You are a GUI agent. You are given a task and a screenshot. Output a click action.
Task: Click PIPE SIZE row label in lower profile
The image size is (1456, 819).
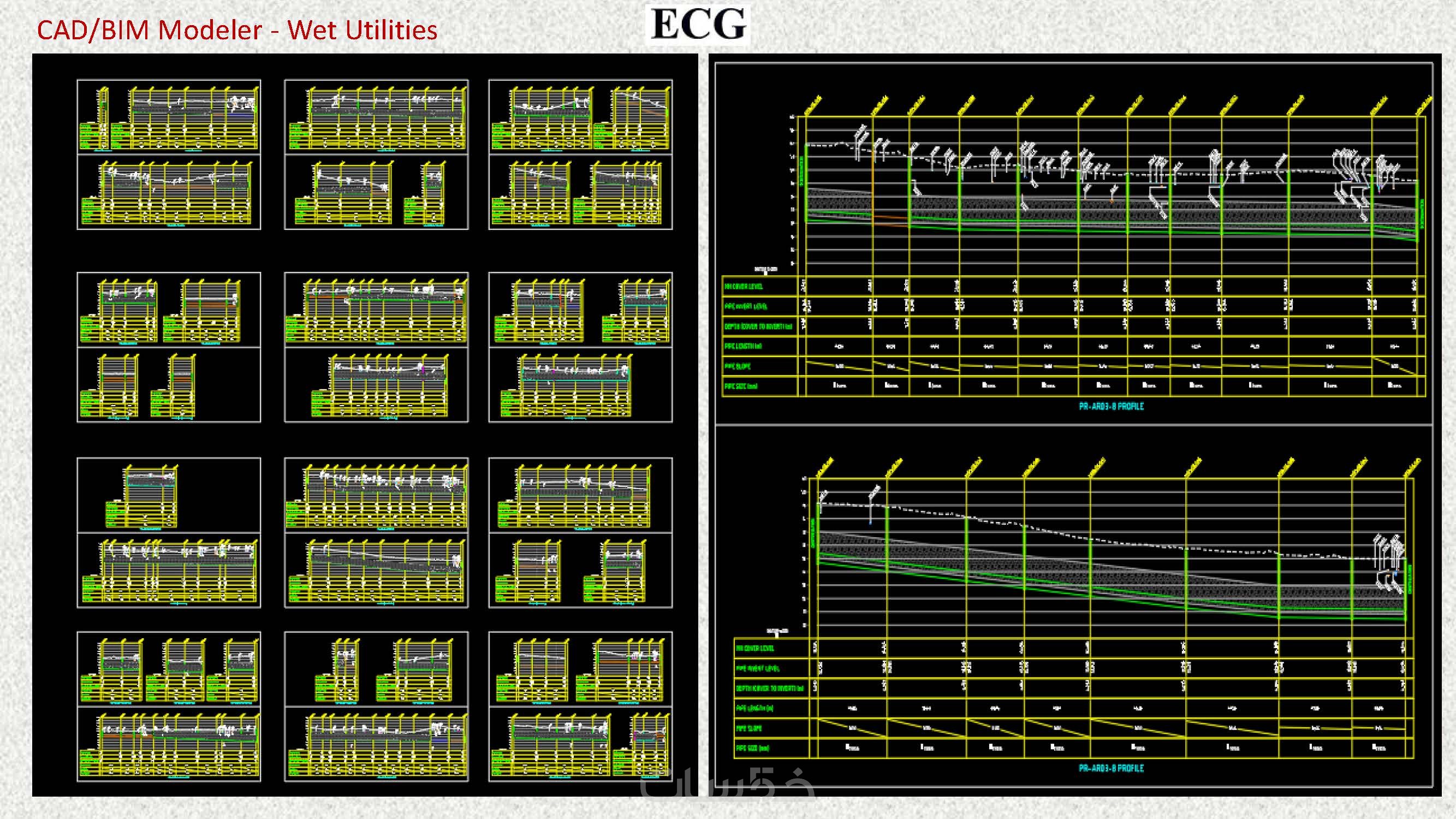click(x=752, y=749)
